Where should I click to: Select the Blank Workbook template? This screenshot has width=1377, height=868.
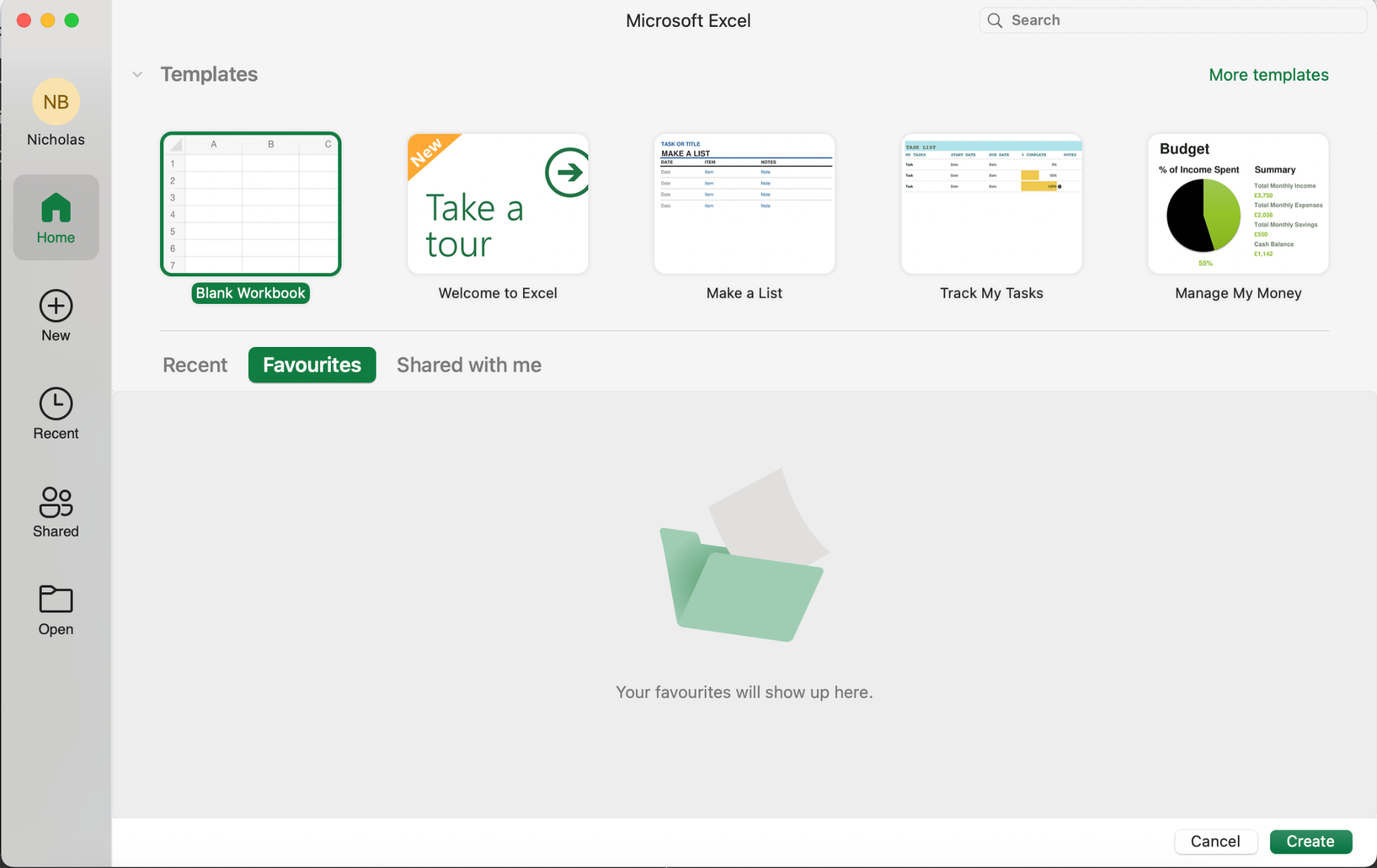(x=251, y=204)
